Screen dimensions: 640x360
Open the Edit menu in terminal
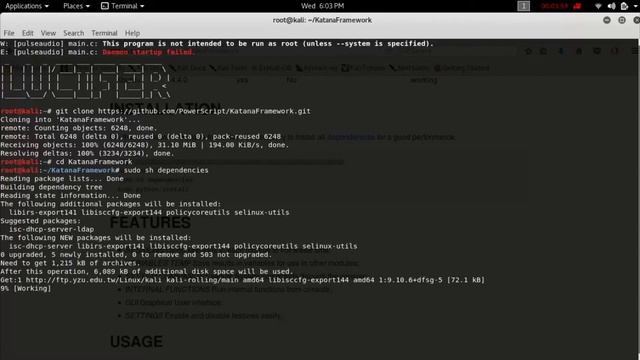point(28,33)
